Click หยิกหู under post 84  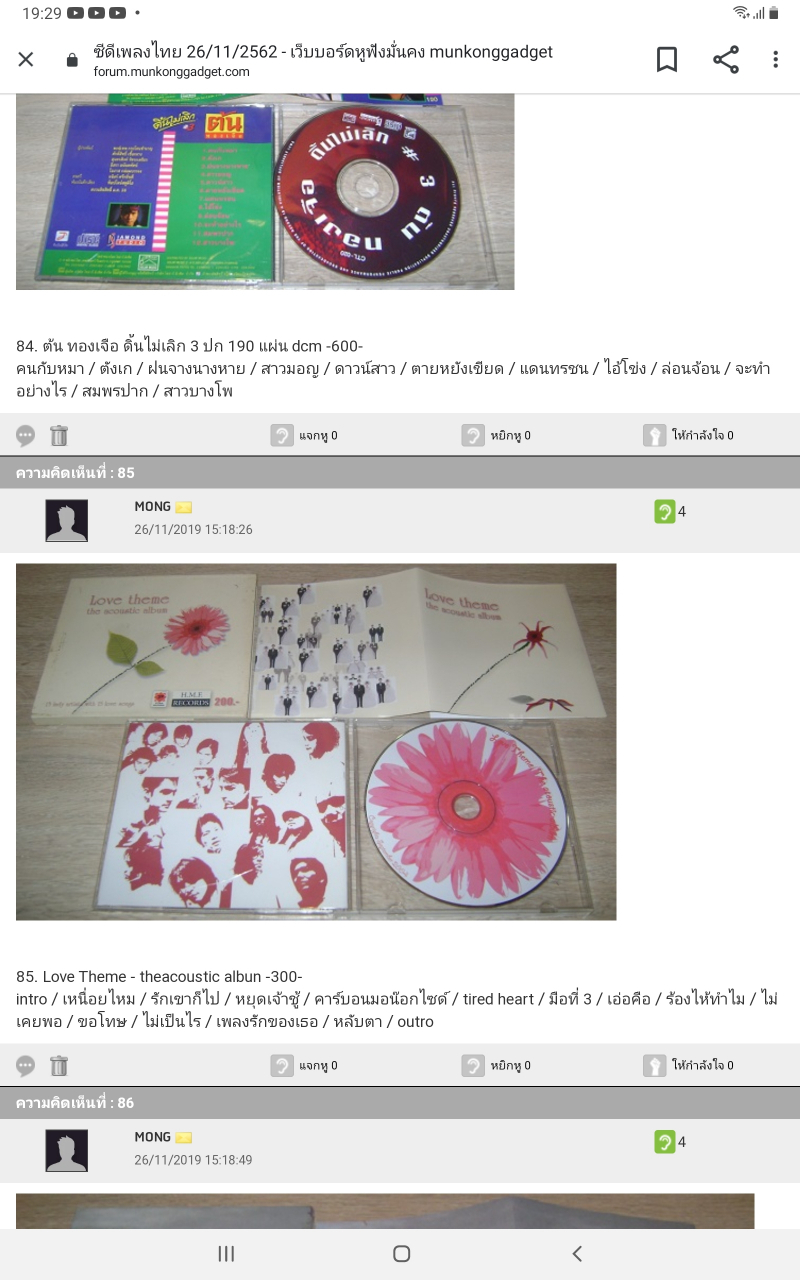point(496,435)
